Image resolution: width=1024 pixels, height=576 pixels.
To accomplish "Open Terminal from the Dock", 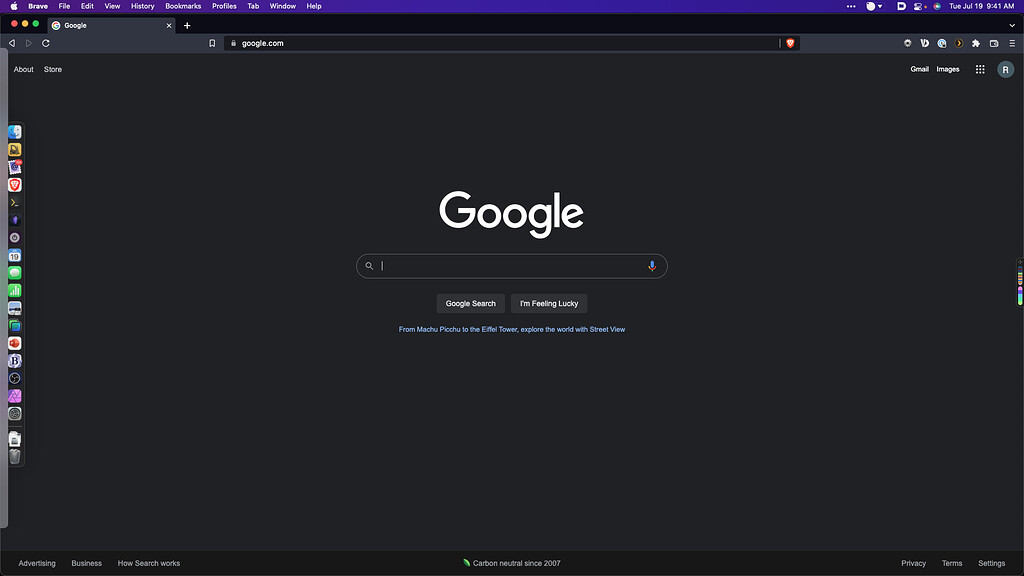I will click(14, 202).
